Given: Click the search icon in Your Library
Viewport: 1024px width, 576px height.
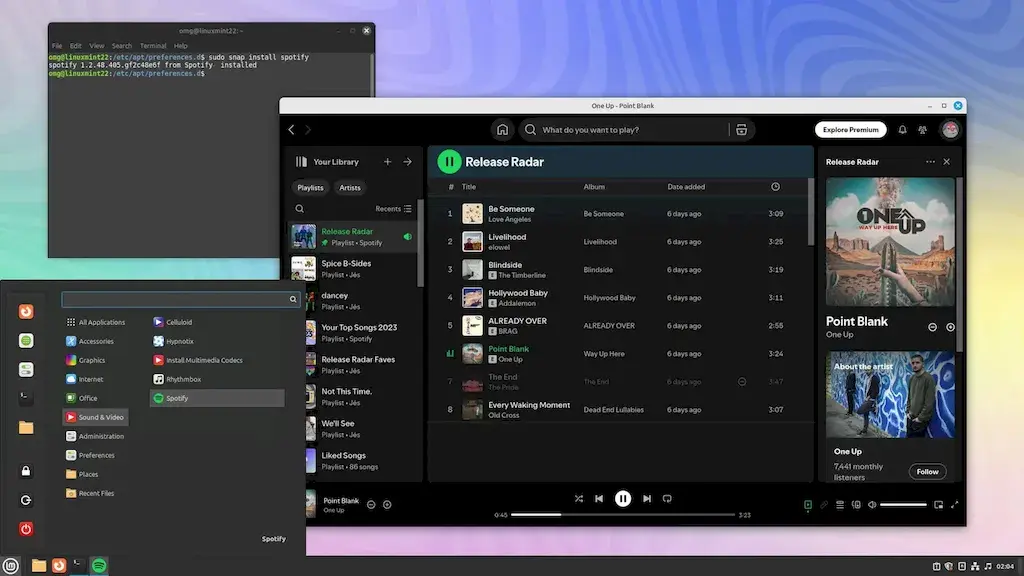Looking at the screenshot, I should pos(301,208).
